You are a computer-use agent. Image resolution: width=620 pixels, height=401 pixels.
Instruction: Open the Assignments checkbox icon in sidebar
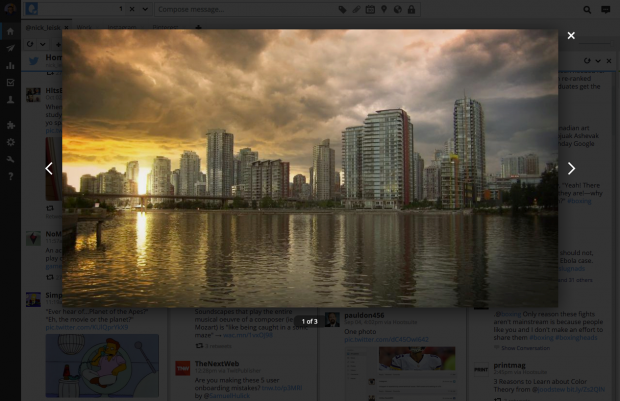(10, 82)
